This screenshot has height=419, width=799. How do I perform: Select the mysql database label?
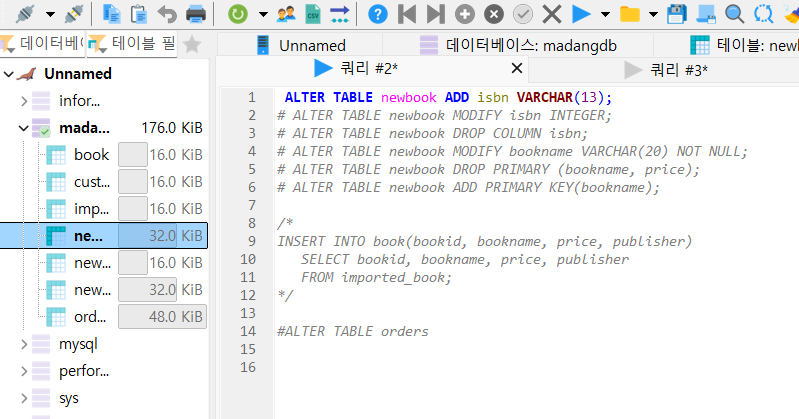pos(78,344)
